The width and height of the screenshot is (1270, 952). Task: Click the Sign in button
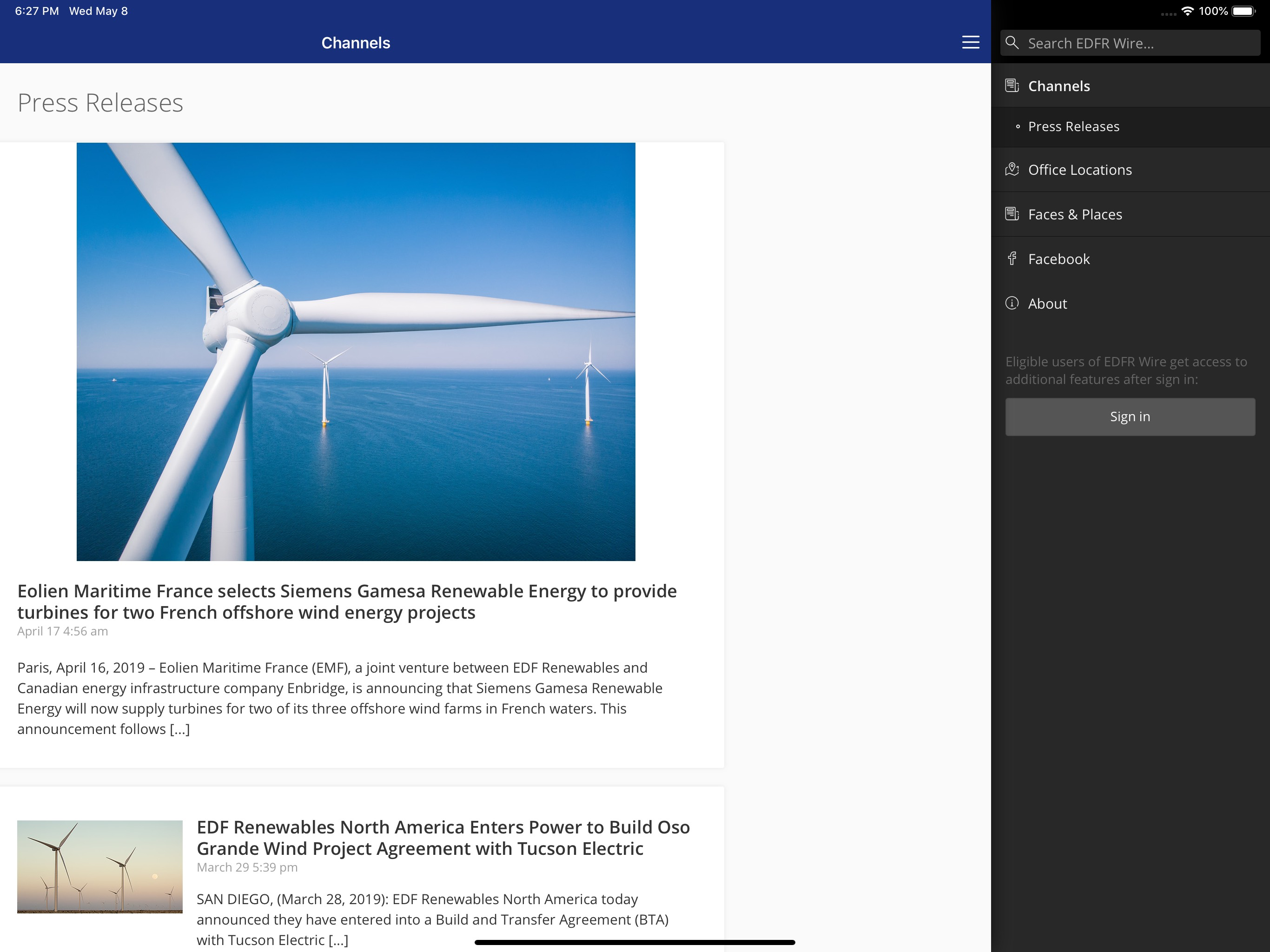(1129, 417)
